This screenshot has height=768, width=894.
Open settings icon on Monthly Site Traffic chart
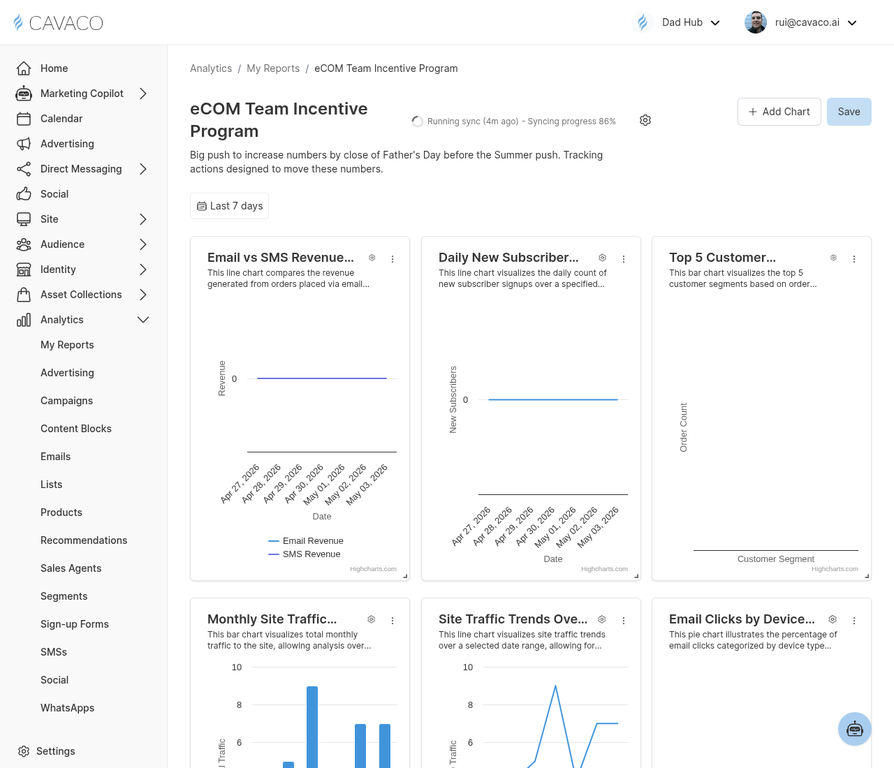point(371,619)
